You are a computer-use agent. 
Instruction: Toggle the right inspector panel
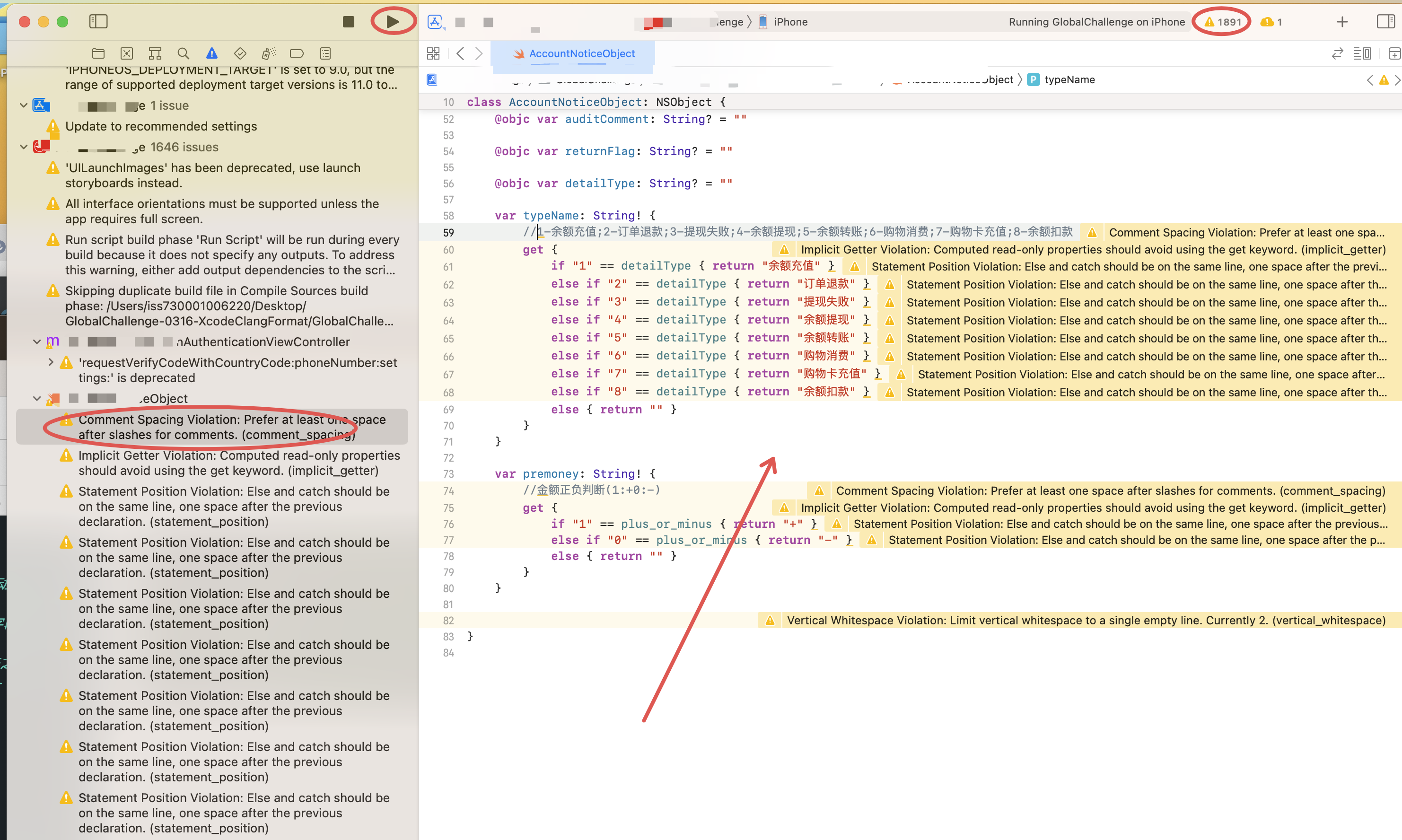click(x=1385, y=21)
